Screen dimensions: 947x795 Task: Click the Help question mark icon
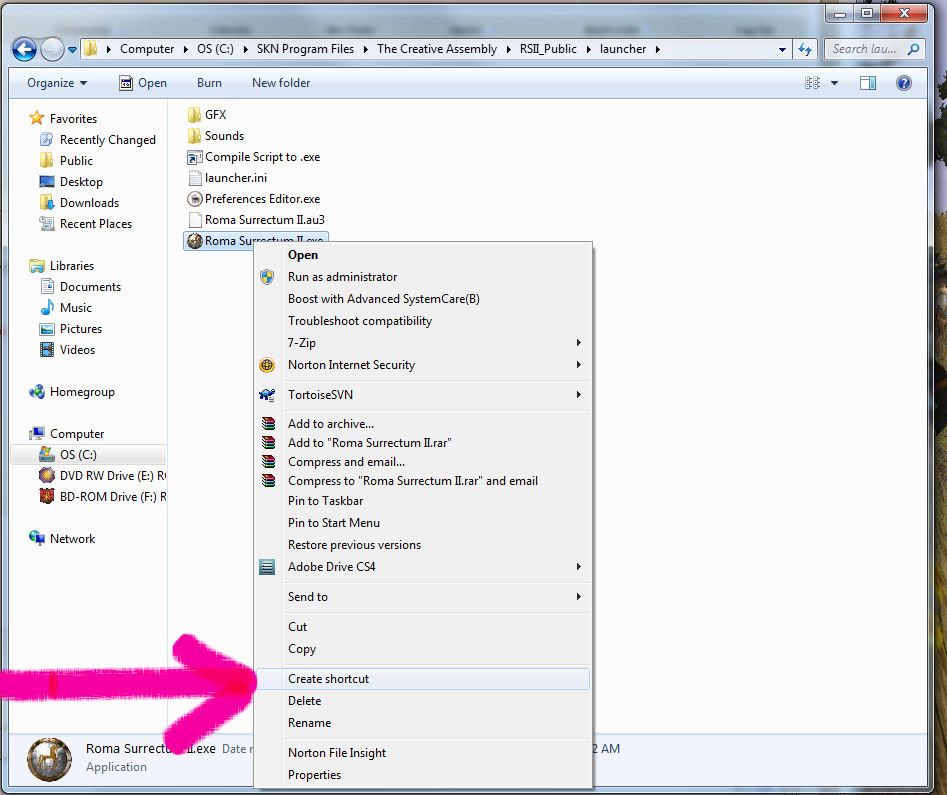(904, 83)
